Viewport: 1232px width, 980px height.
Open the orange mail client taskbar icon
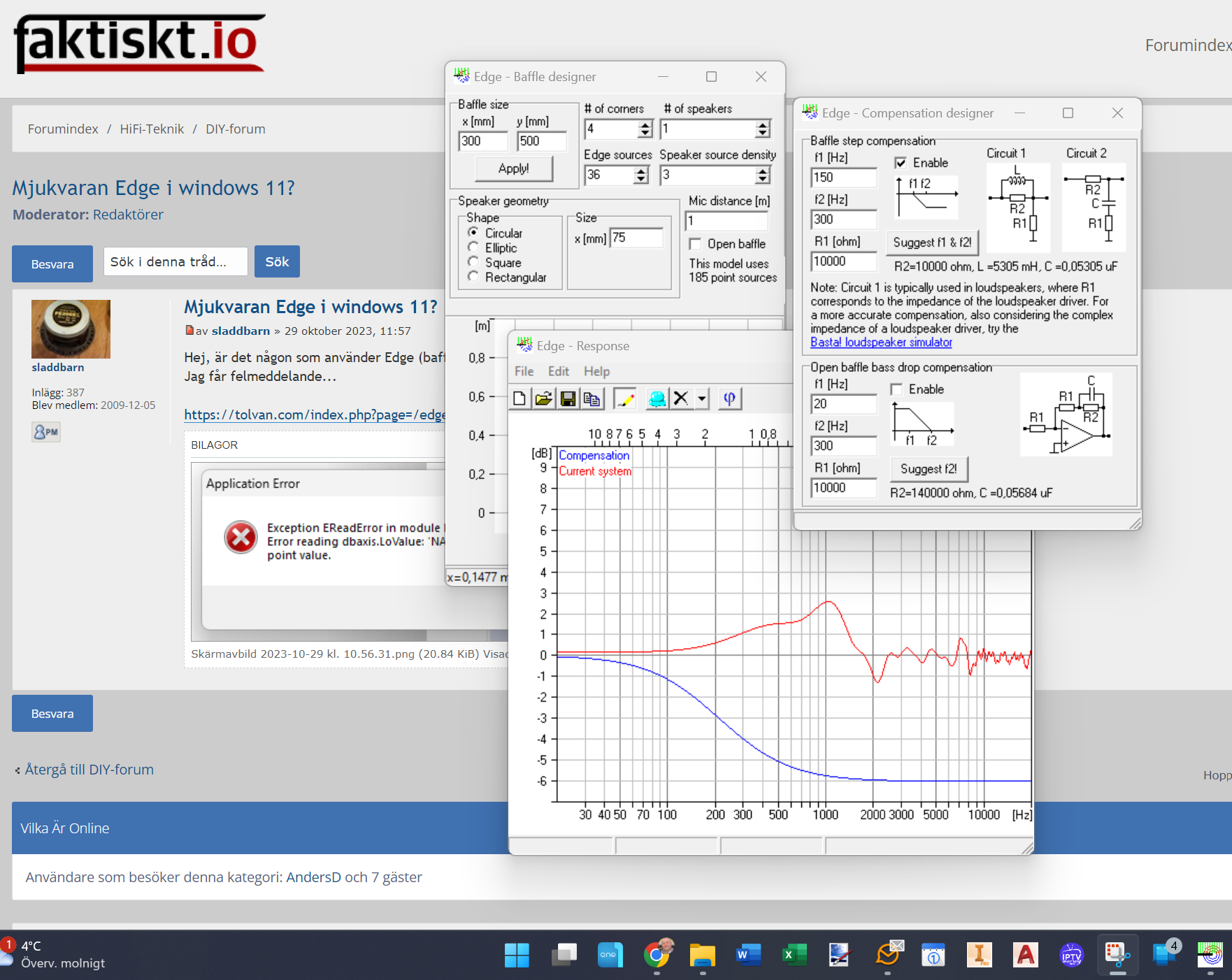point(889,953)
